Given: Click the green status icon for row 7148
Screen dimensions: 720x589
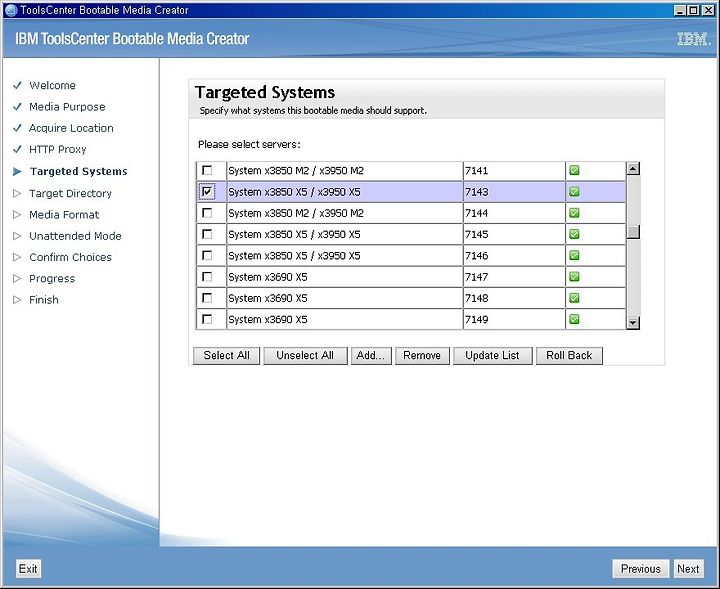Looking at the screenshot, I should click(x=574, y=298).
